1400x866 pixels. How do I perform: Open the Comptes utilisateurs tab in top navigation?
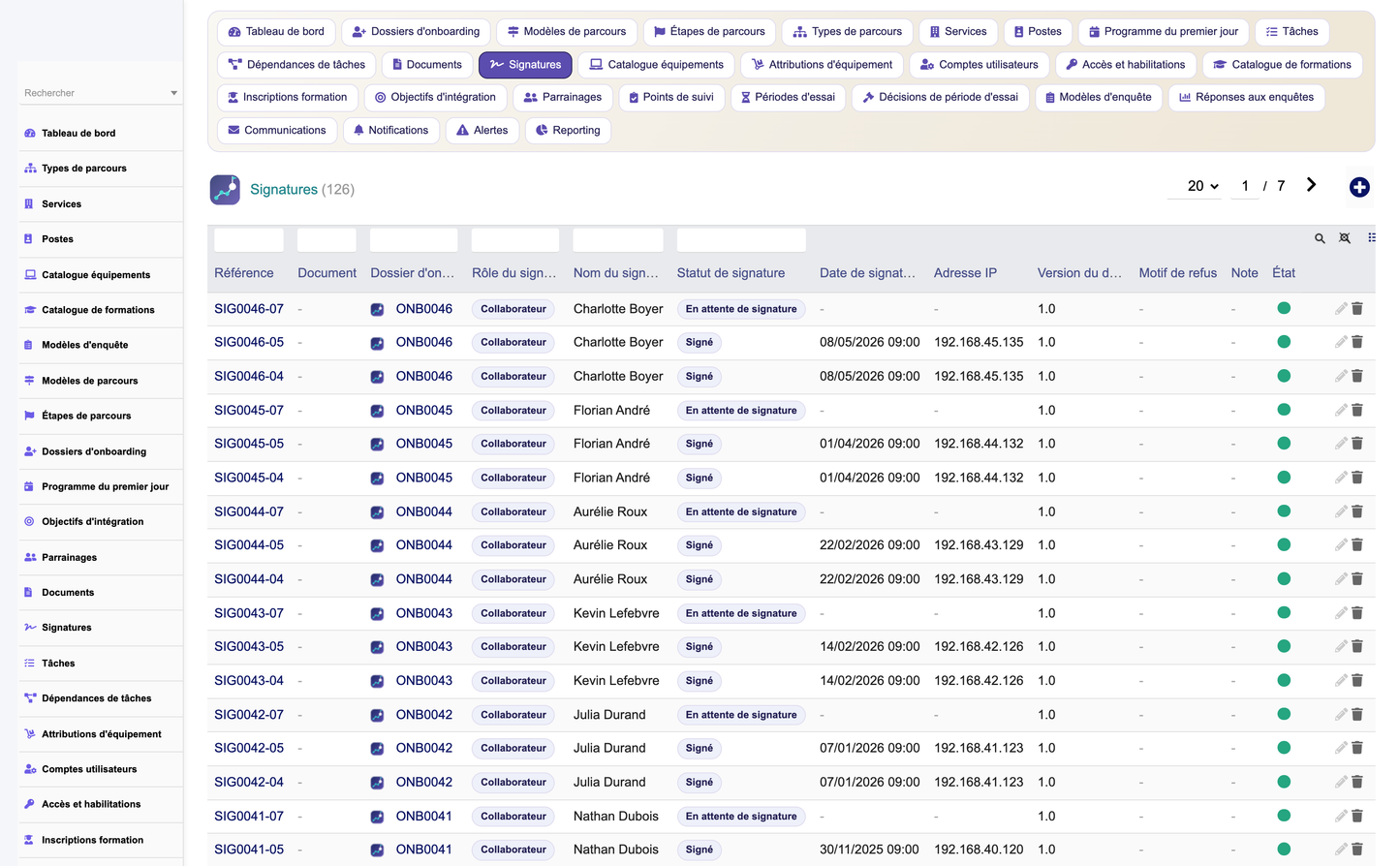pos(980,65)
